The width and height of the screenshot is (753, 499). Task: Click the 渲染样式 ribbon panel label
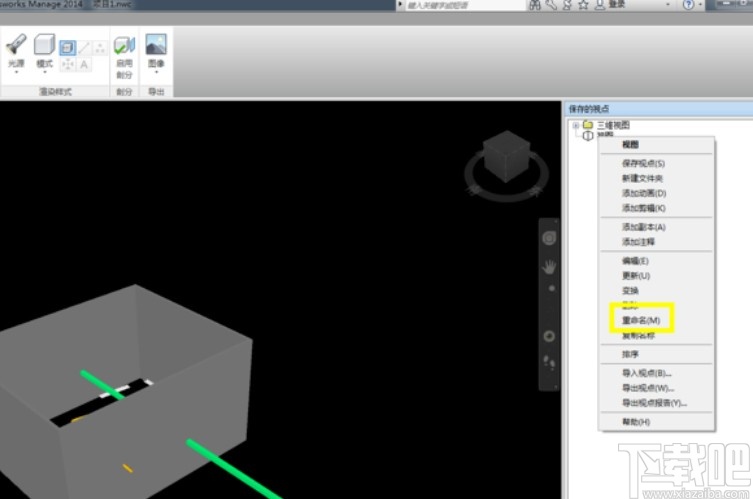click(x=55, y=91)
